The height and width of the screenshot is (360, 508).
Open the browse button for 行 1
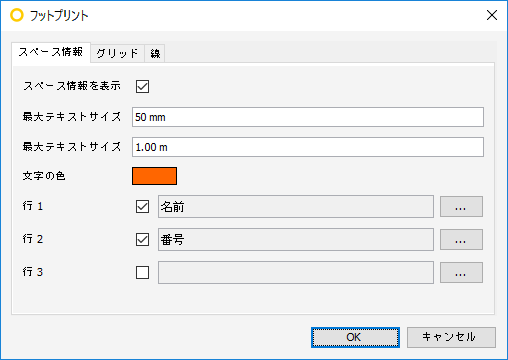point(461,207)
